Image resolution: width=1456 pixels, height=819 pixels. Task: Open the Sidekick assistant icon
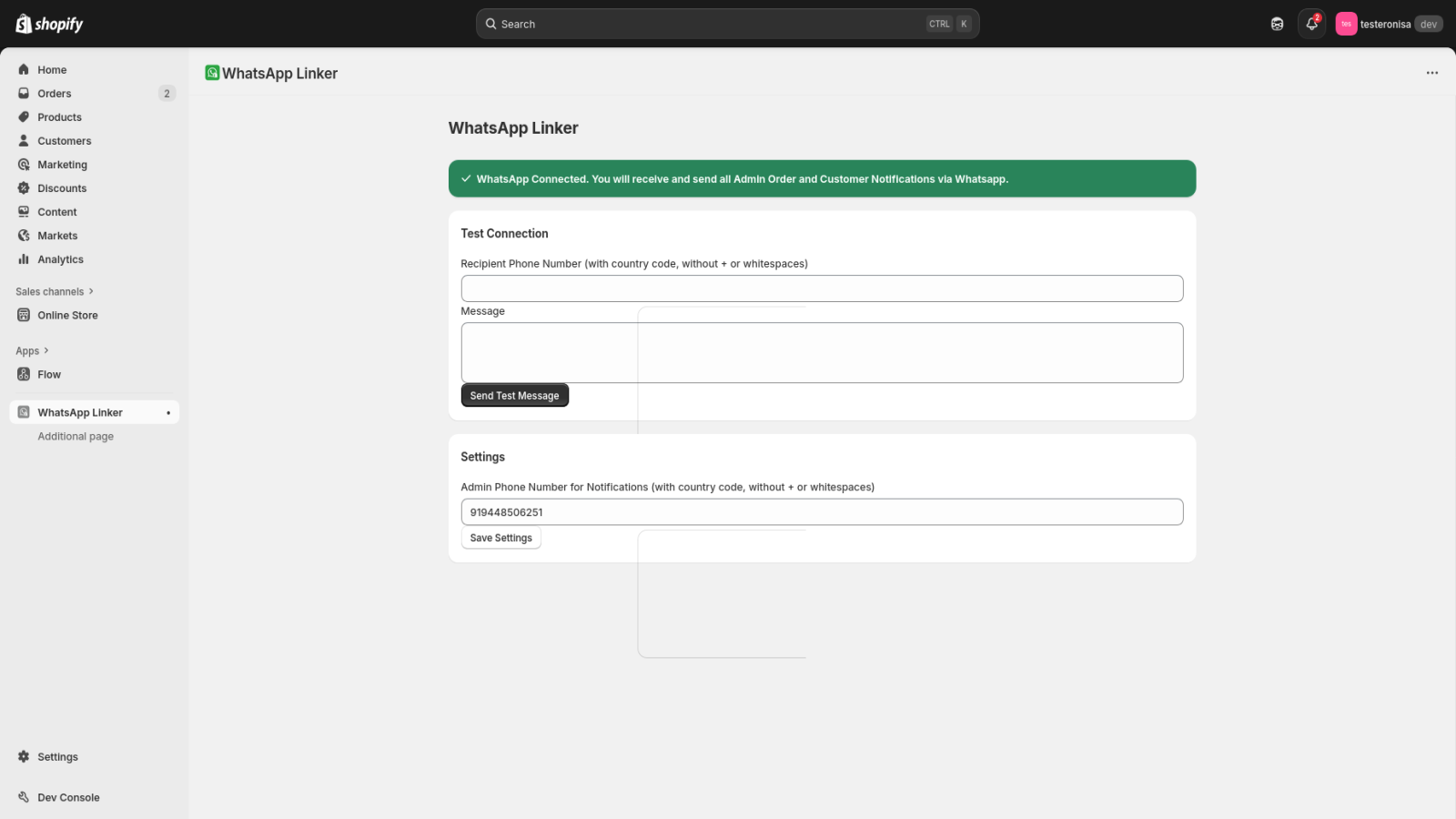tap(1277, 24)
